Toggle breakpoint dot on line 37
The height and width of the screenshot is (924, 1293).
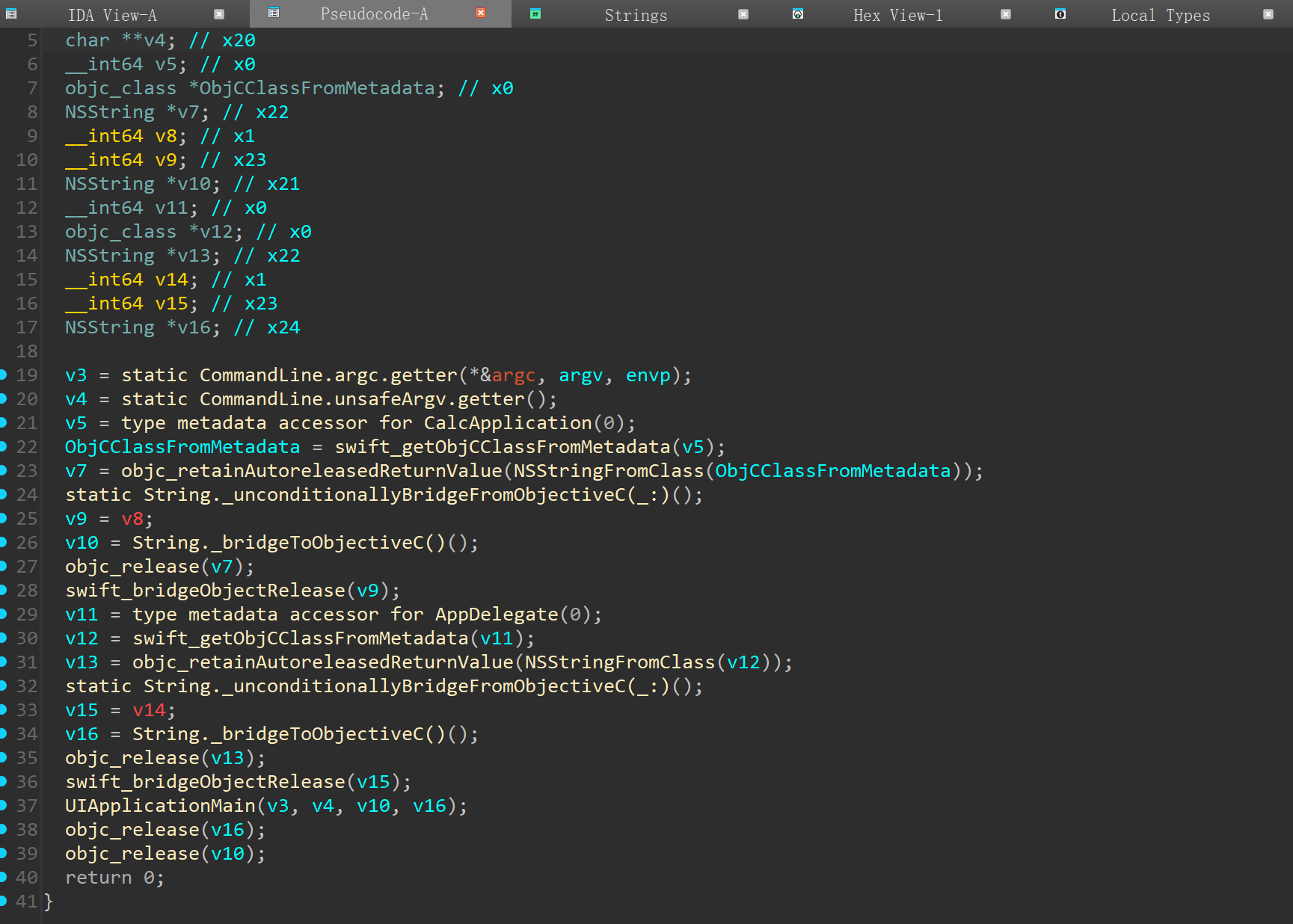4,805
